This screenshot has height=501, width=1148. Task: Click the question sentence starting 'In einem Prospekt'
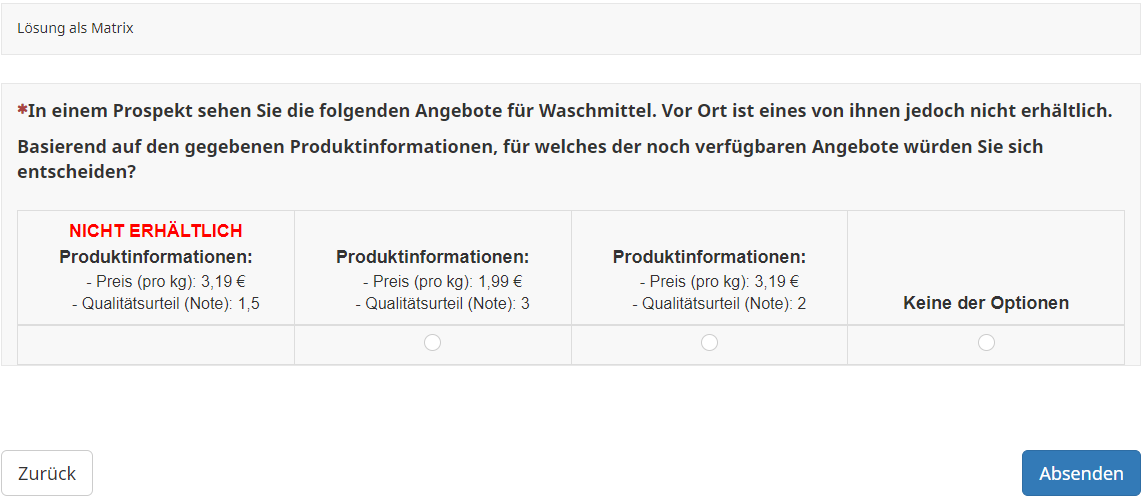point(570,110)
